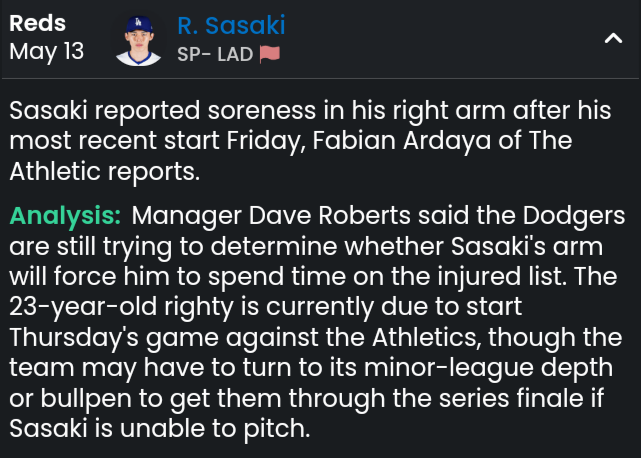641x458 pixels.
Task: Click "Thursday's game against the Athletics" text
Action: coord(244,338)
